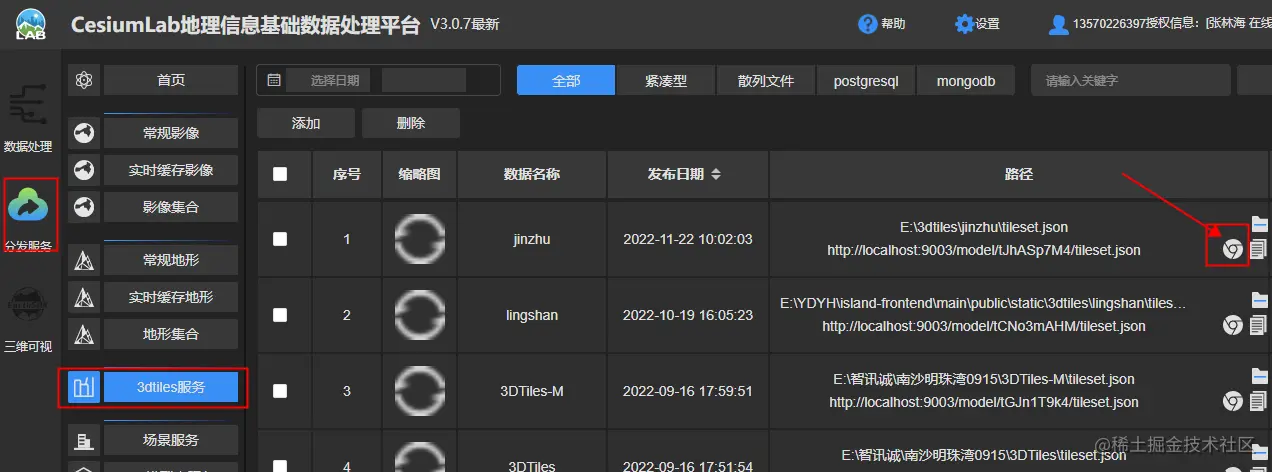Click the 常规地形 terrain icon
This screenshot has width=1272, height=472.
pos(84,260)
